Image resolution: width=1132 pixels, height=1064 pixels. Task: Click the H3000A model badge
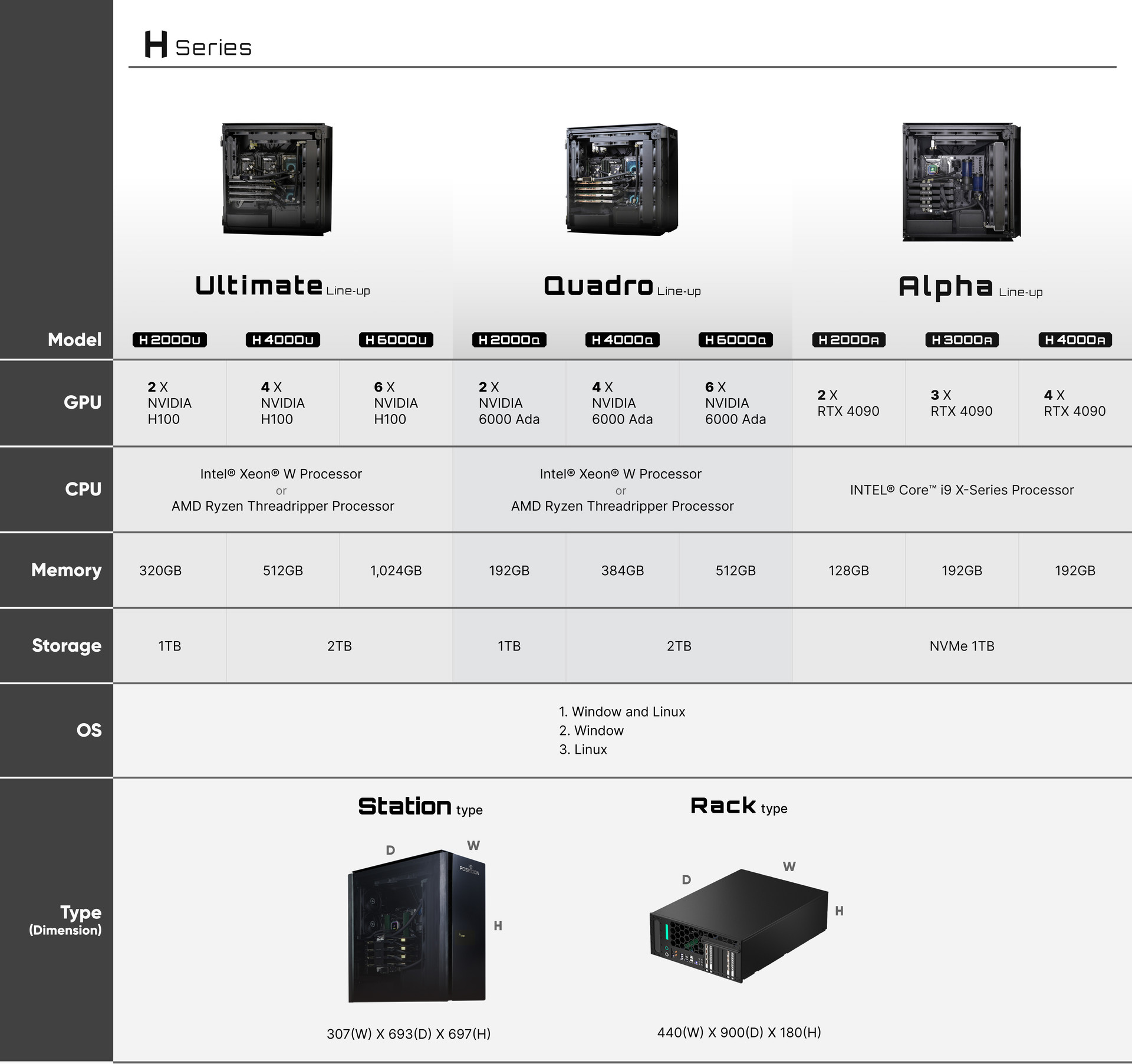(x=962, y=340)
